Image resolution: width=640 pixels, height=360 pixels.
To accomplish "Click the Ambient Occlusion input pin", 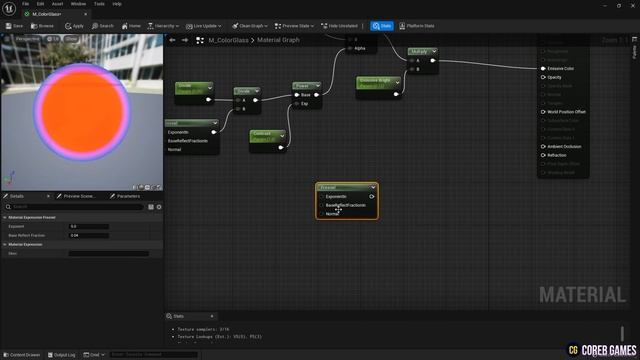I will [543, 147].
